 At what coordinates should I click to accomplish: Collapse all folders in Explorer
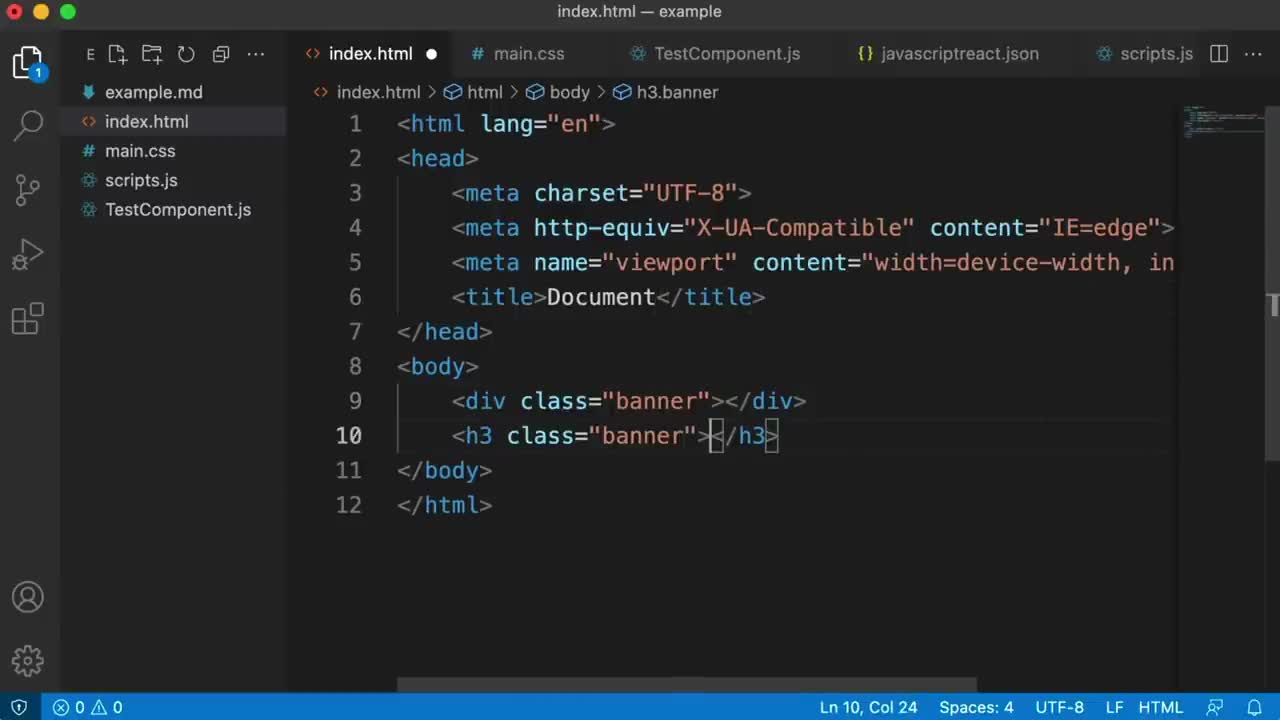[221, 54]
